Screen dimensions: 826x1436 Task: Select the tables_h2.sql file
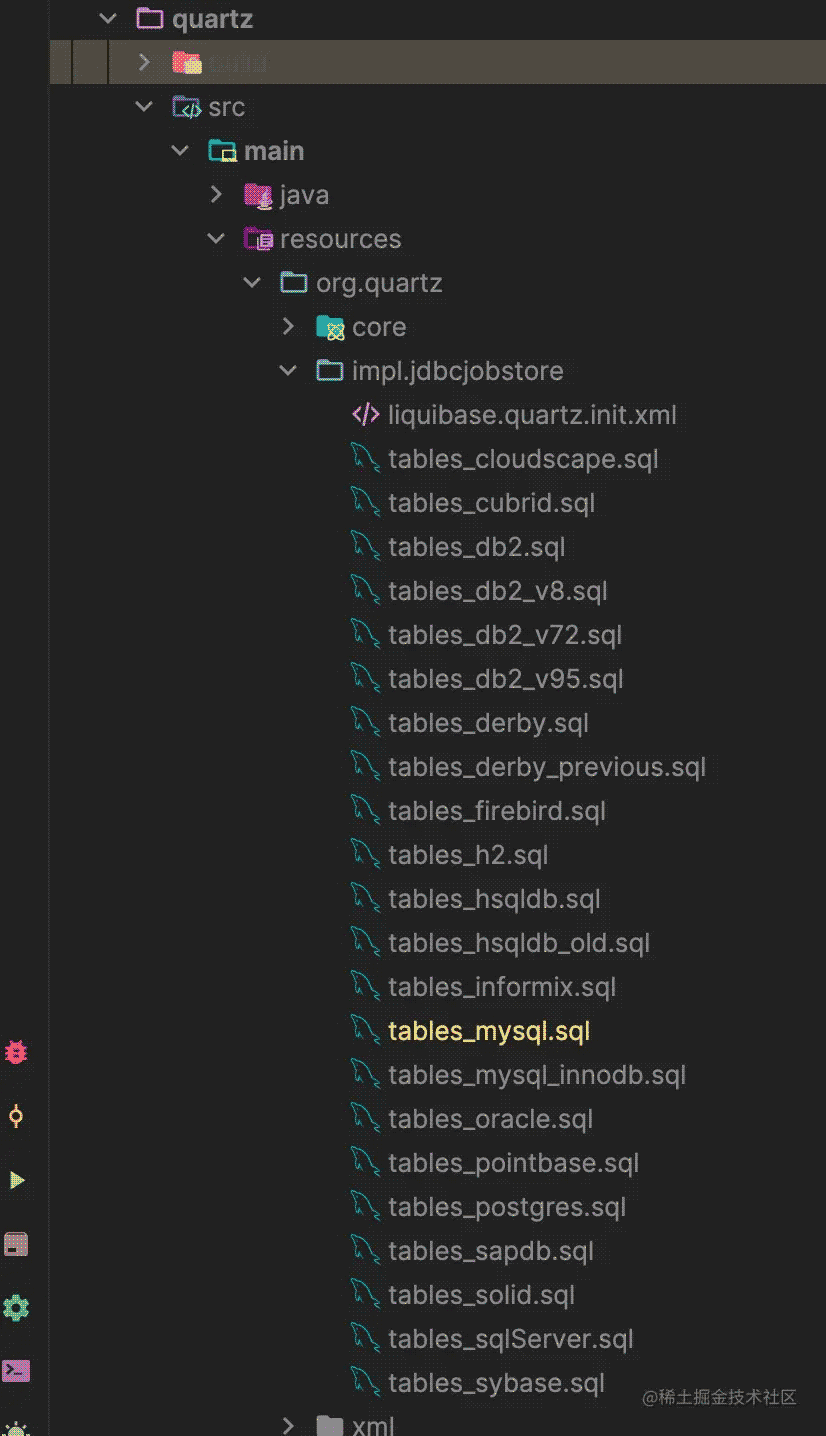468,855
